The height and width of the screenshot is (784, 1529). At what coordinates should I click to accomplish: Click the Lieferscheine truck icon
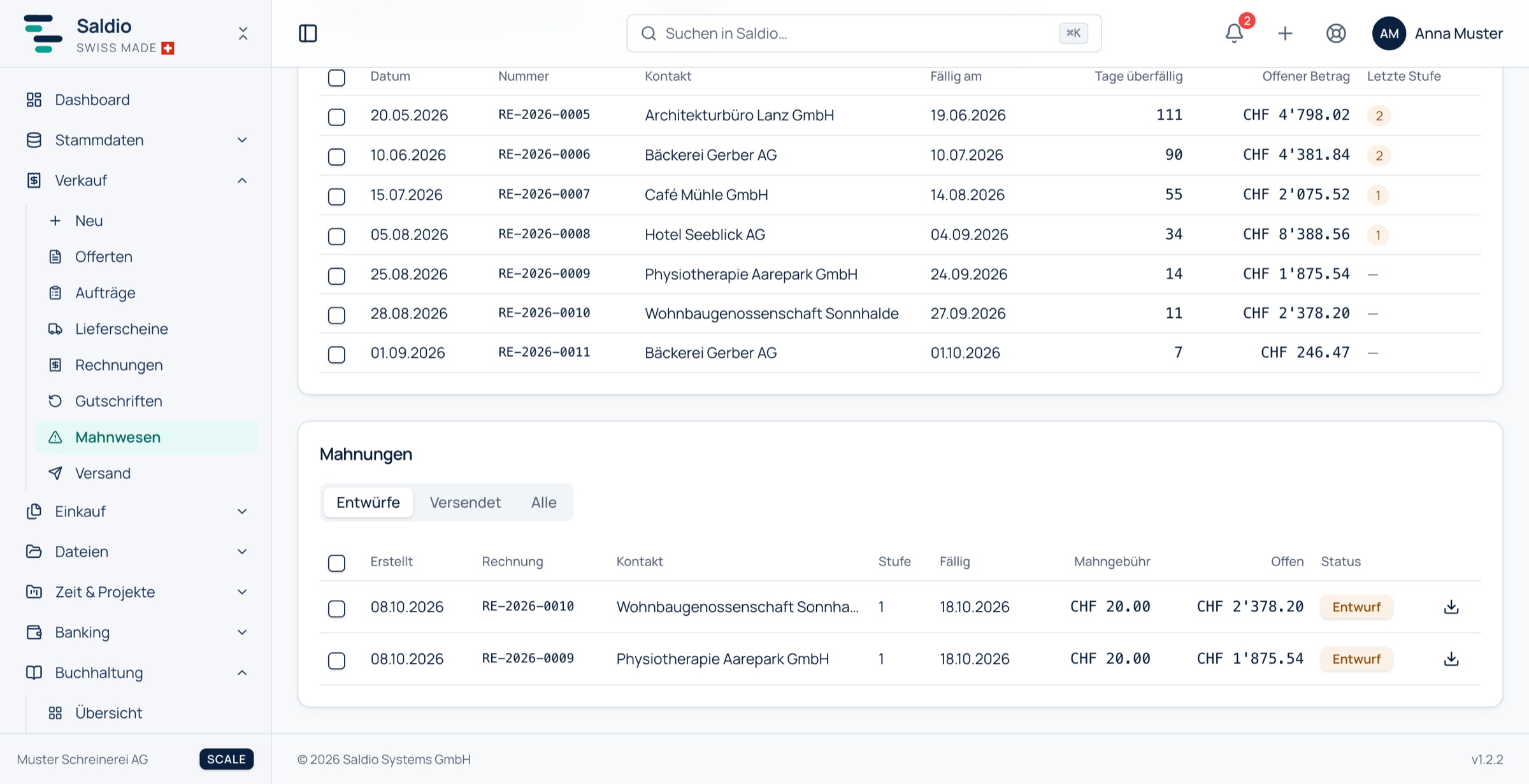(x=55, y=329)
